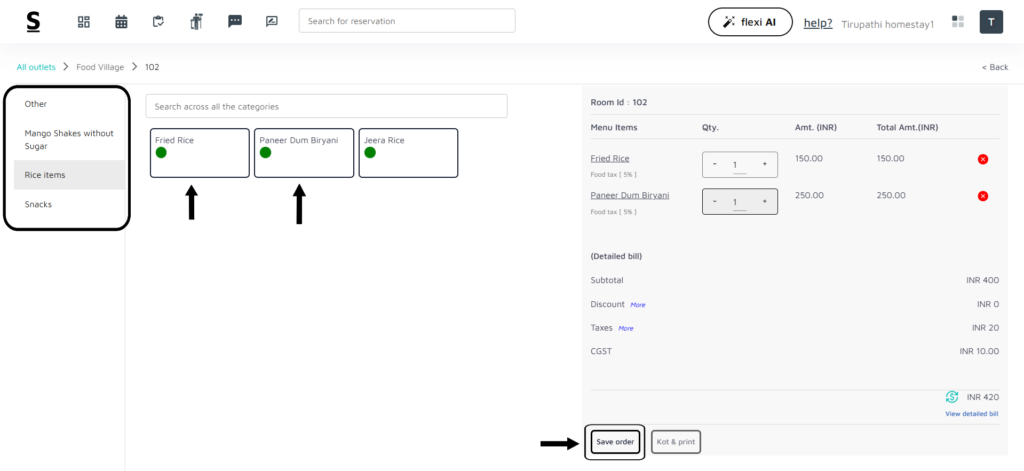The height and width of the screenshot is (471, 1024).
Task: Open the apps grid icon near avatar
Action: click(958, 21)
